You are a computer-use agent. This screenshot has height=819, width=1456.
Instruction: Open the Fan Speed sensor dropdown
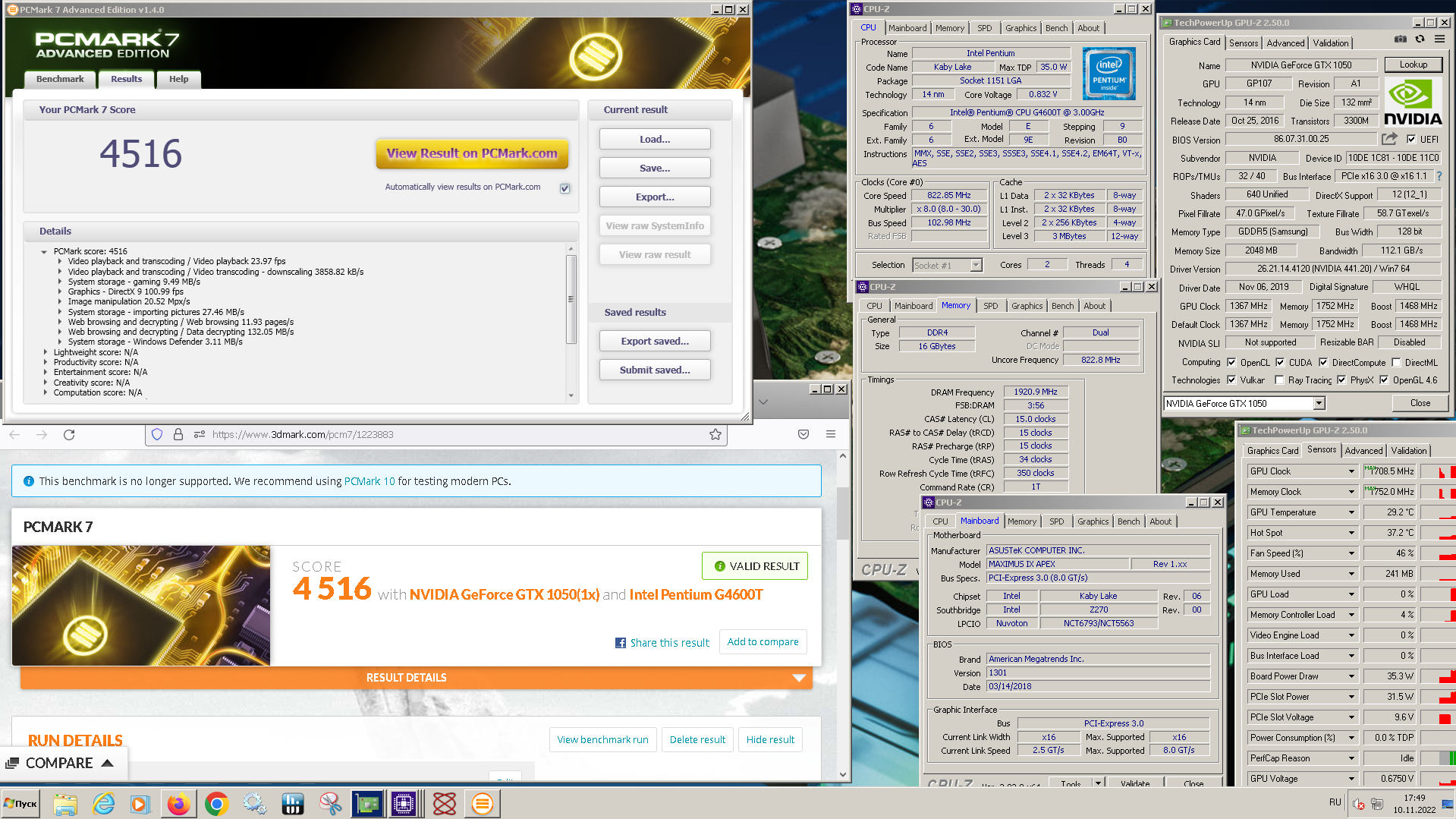[1351, 553]
